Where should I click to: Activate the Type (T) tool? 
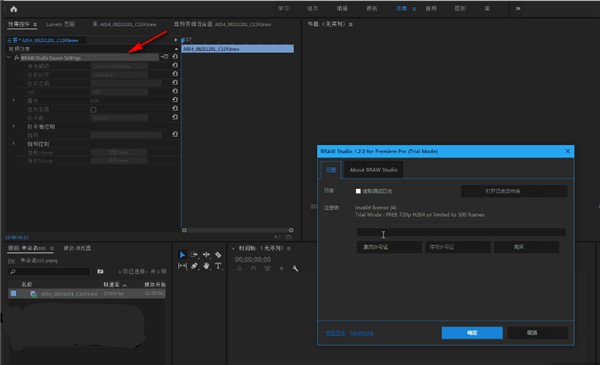(x=218, y=266)
